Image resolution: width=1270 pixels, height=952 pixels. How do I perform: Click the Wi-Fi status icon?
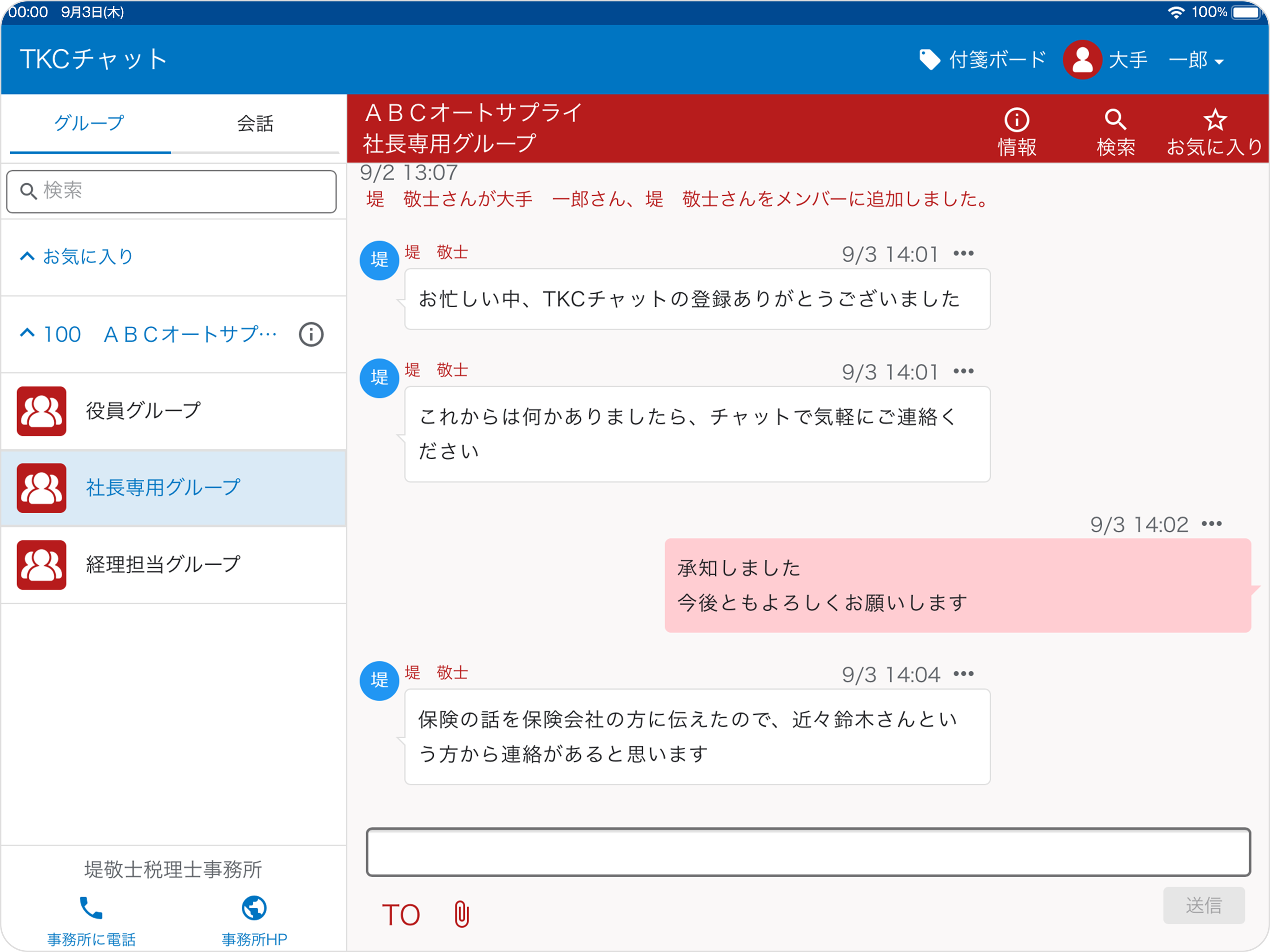click(1176, 12)
